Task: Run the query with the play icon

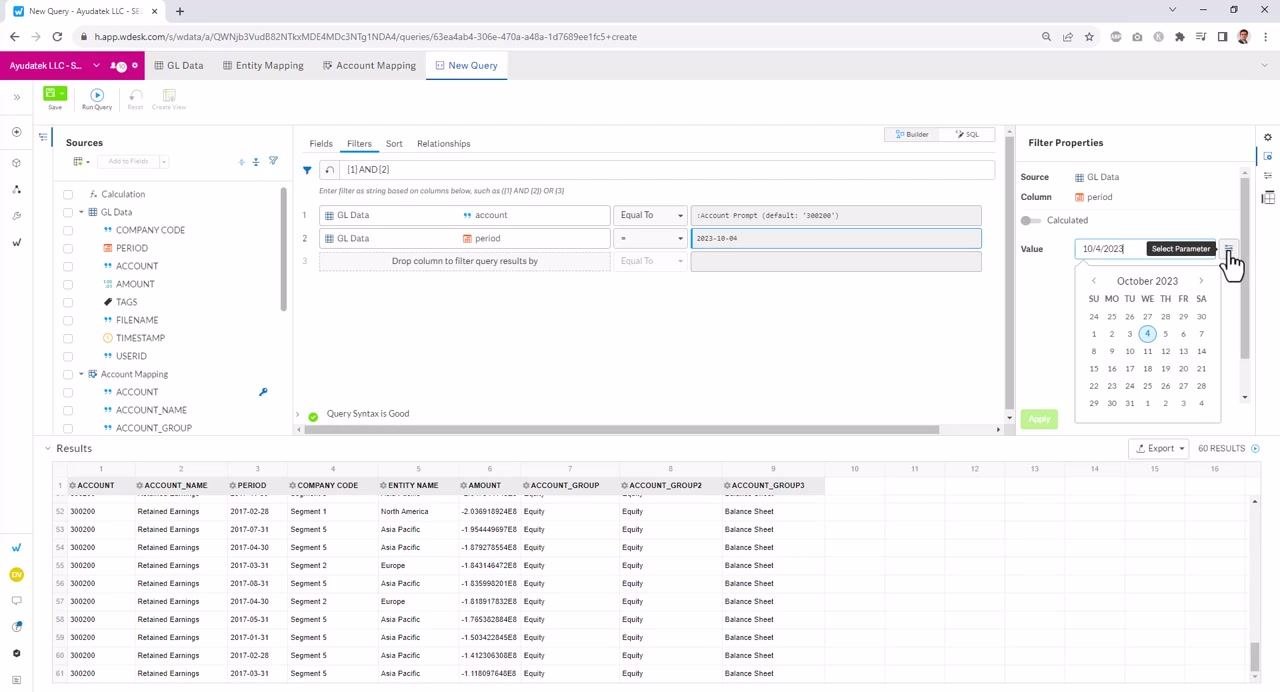Action: (97, 96)
